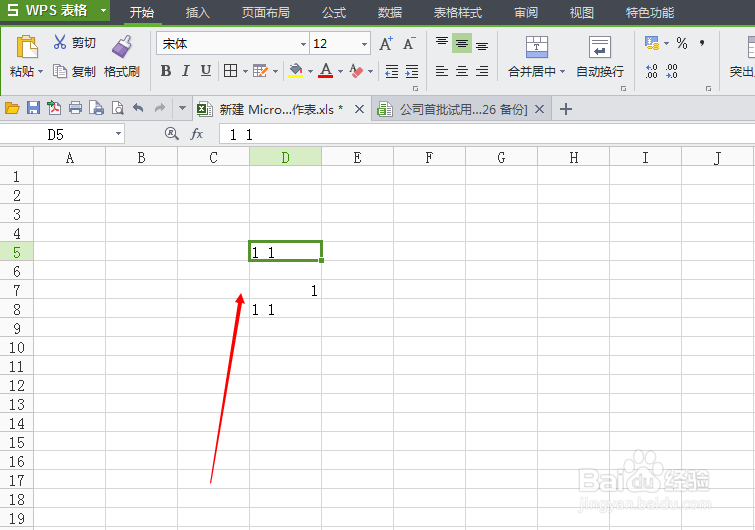Select column D header
The height and width of the screenshot is (530, 755).
(x=286, y=157)
